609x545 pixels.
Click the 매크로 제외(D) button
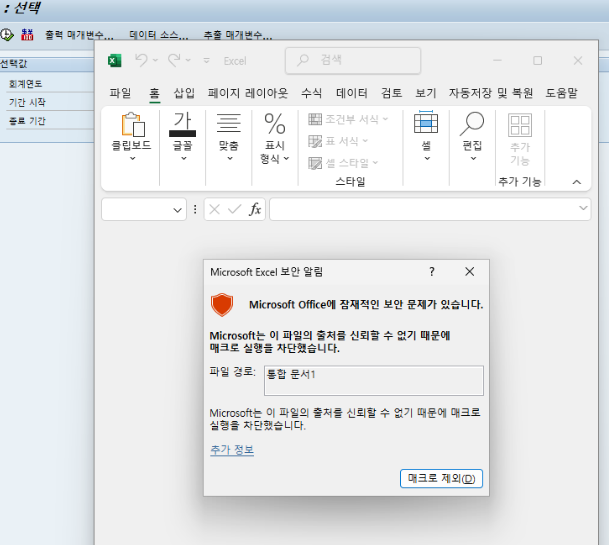[441, 478]
